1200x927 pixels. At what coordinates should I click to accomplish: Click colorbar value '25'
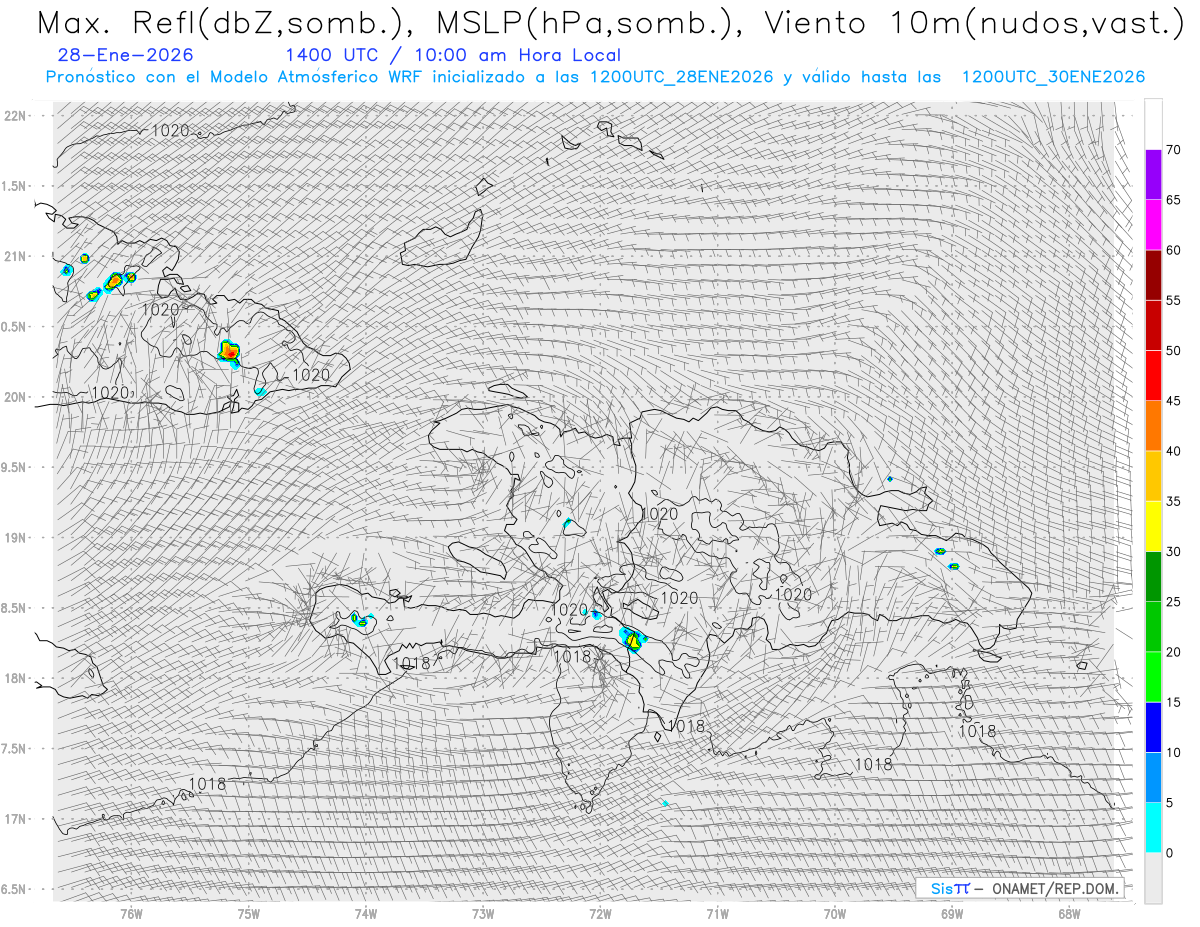(x=1173, y=602)
